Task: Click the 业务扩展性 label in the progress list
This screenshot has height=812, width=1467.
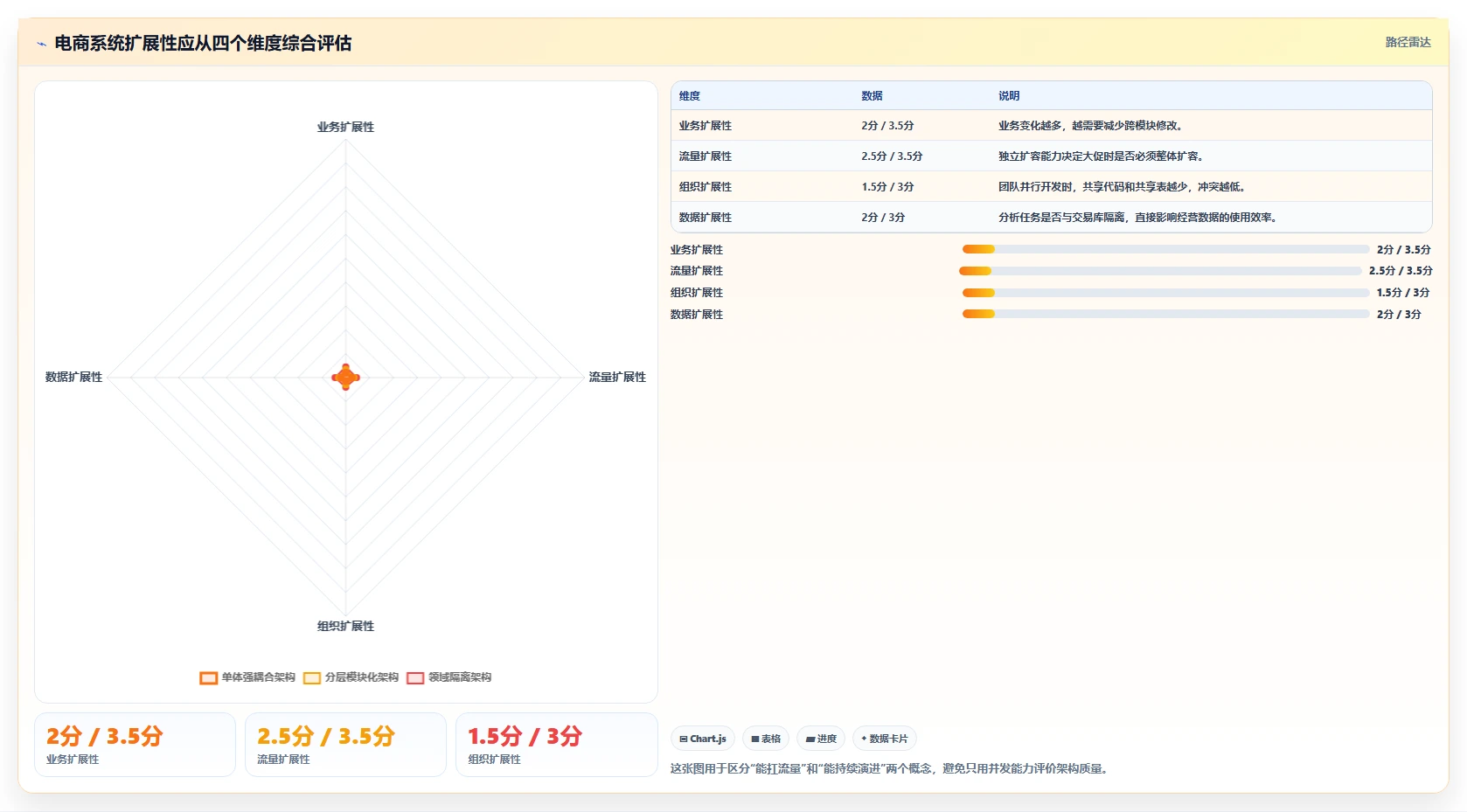Action: (x=697, y=250)
